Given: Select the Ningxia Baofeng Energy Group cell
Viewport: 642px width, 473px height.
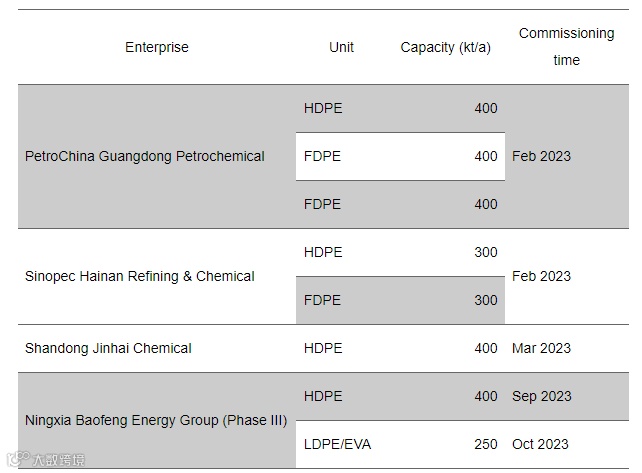Looking at the screenshot, I should coord(156,420).
